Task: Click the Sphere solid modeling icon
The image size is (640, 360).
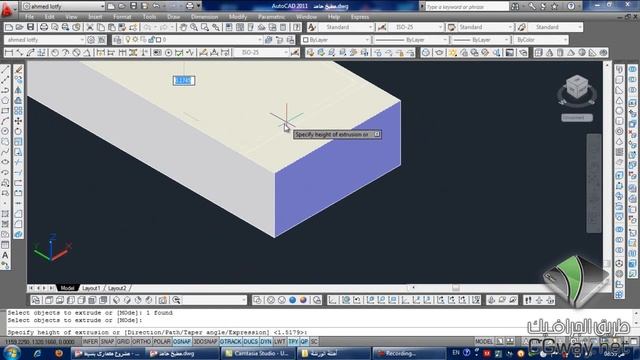Action: click(619, 111)
